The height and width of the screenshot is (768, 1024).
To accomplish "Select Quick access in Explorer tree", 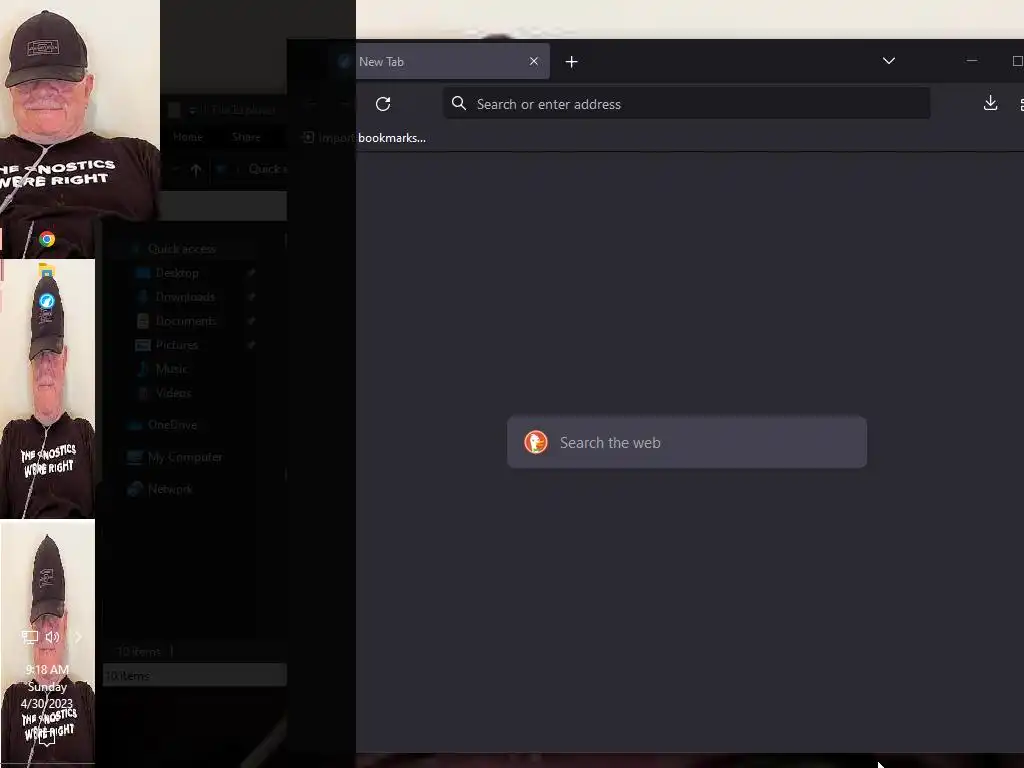I will (182, 249).
